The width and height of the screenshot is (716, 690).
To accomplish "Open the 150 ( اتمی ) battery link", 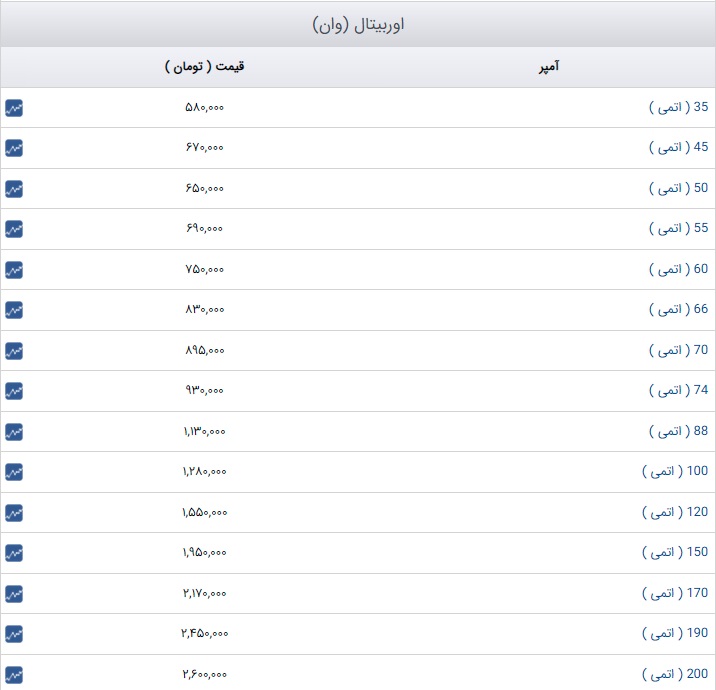I will [x=675, y=552].
